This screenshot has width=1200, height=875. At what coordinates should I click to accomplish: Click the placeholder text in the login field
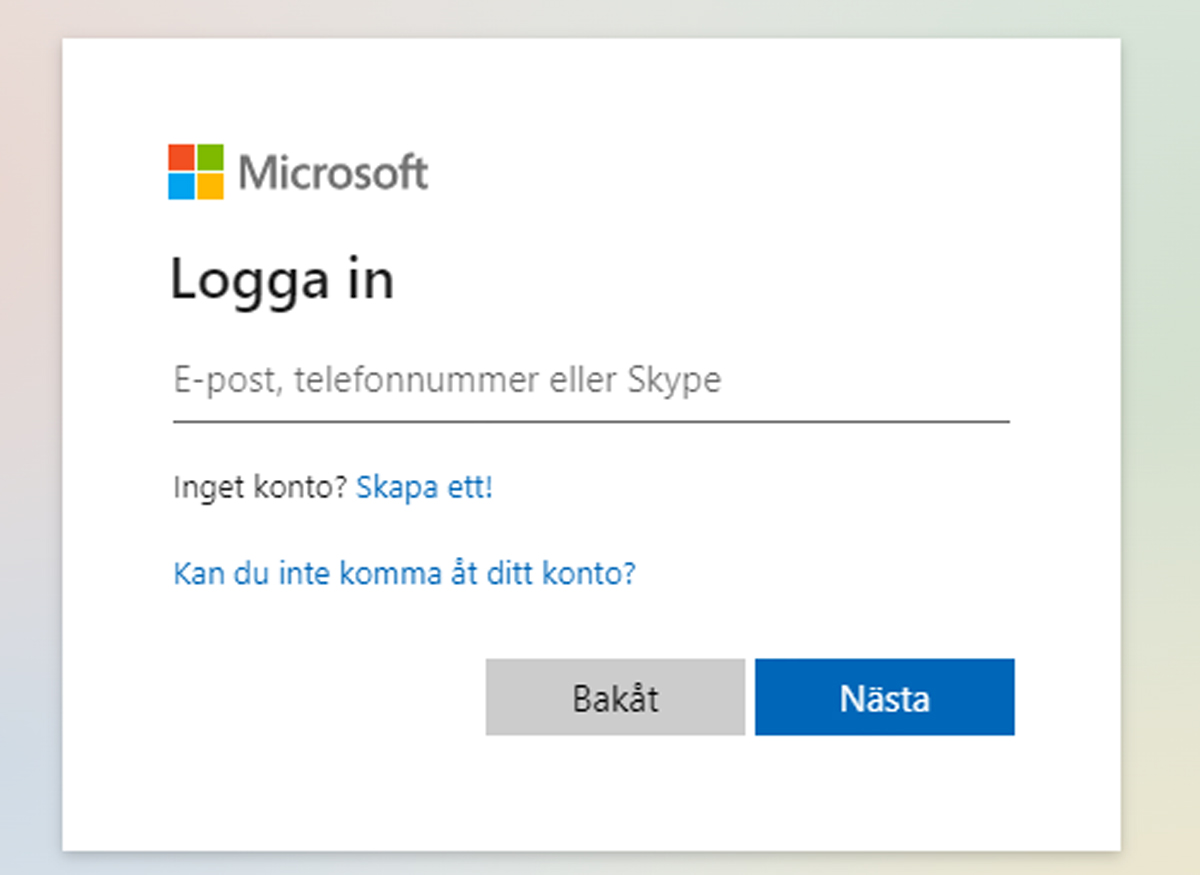tap(447, 381)
